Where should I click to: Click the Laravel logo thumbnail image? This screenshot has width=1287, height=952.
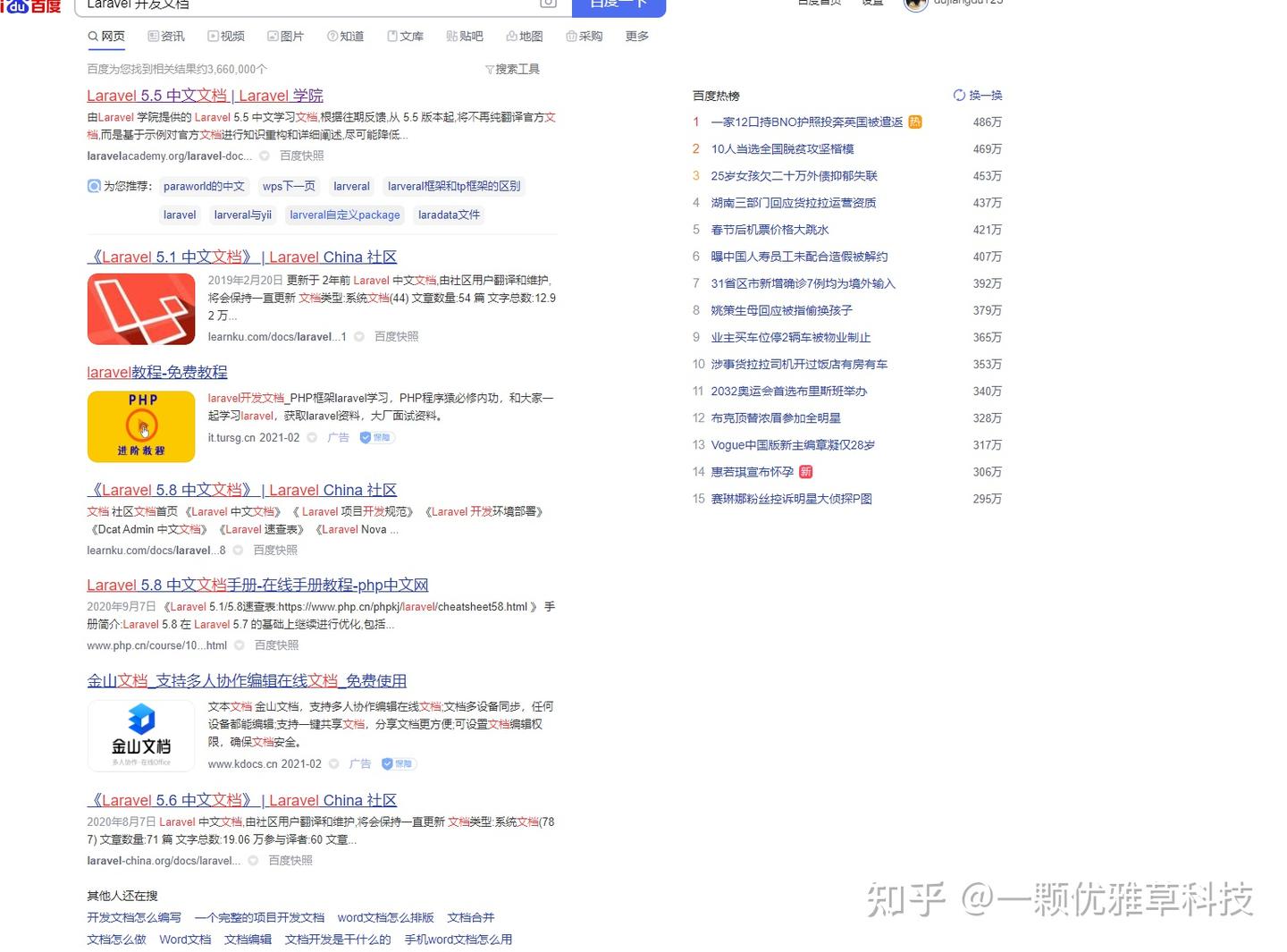(140, 308)
